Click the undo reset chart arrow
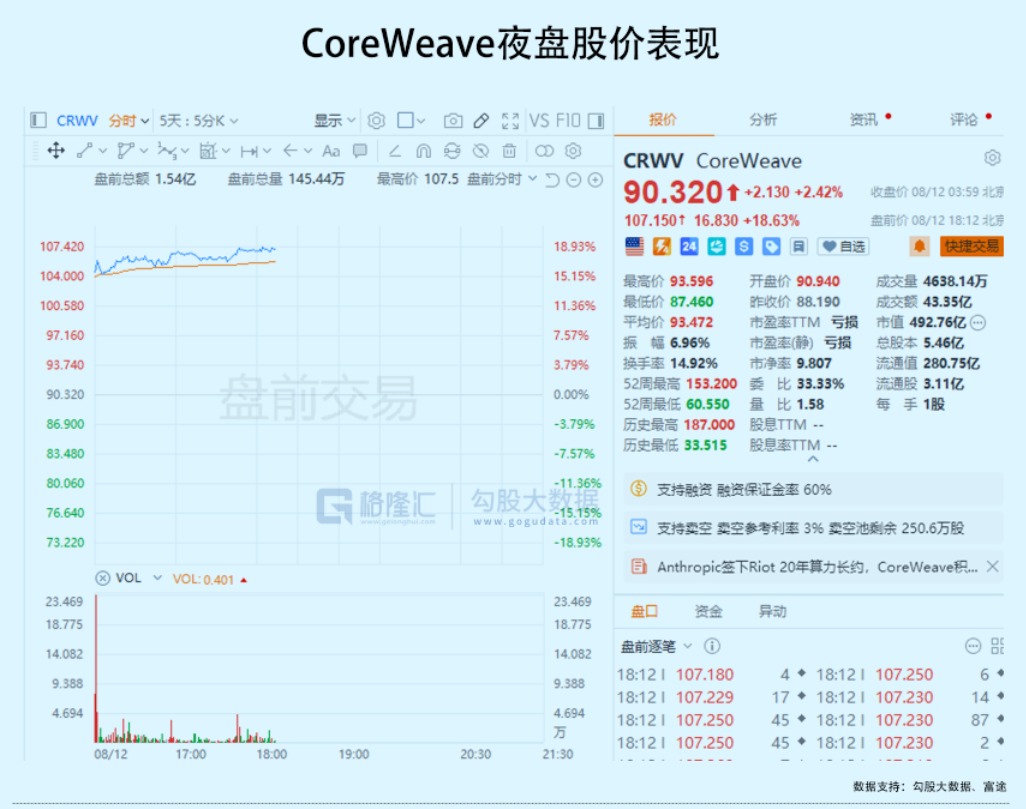 pos(552,179)
